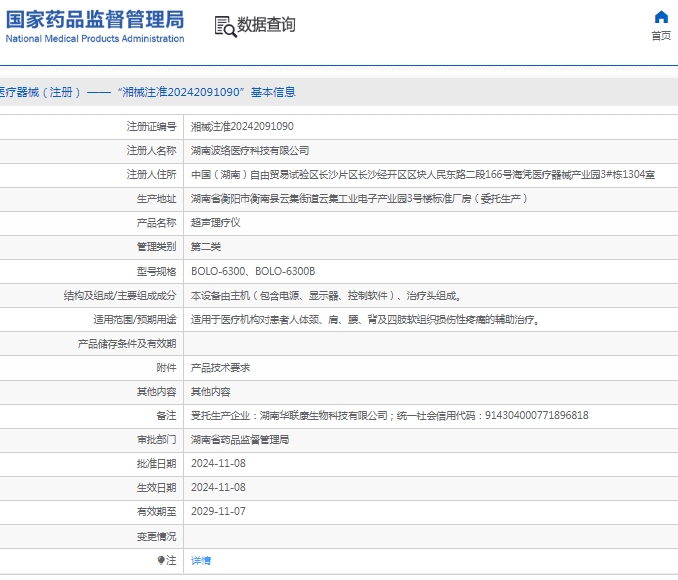Click National Medical Products Administration subtitle
Screen dimensions: 678x580
[95, 38]
